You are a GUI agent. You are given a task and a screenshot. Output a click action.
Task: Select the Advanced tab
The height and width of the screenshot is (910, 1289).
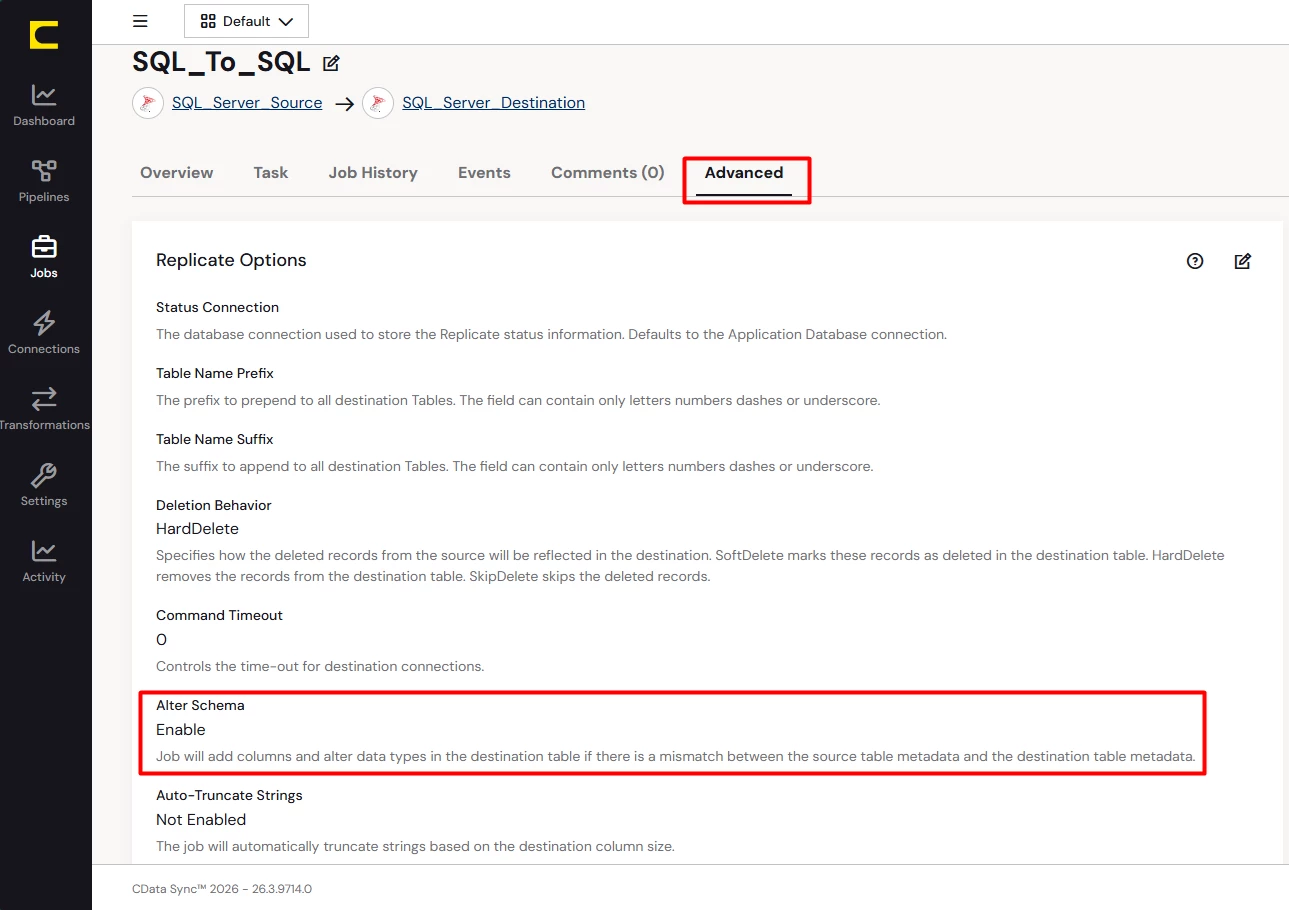(744, 173)
